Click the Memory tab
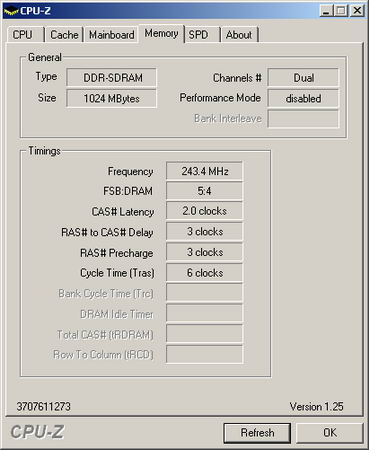This screenshot has height=450, width=369. (161, 33)
